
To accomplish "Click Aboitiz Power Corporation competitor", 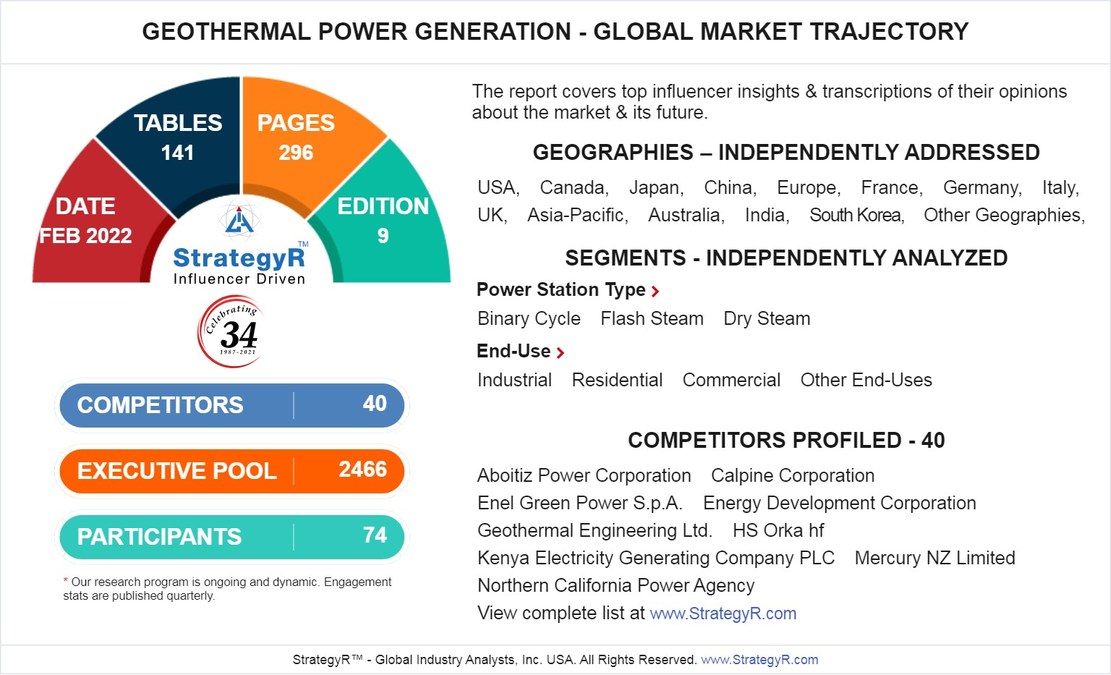I will click(x=584, y=476).
